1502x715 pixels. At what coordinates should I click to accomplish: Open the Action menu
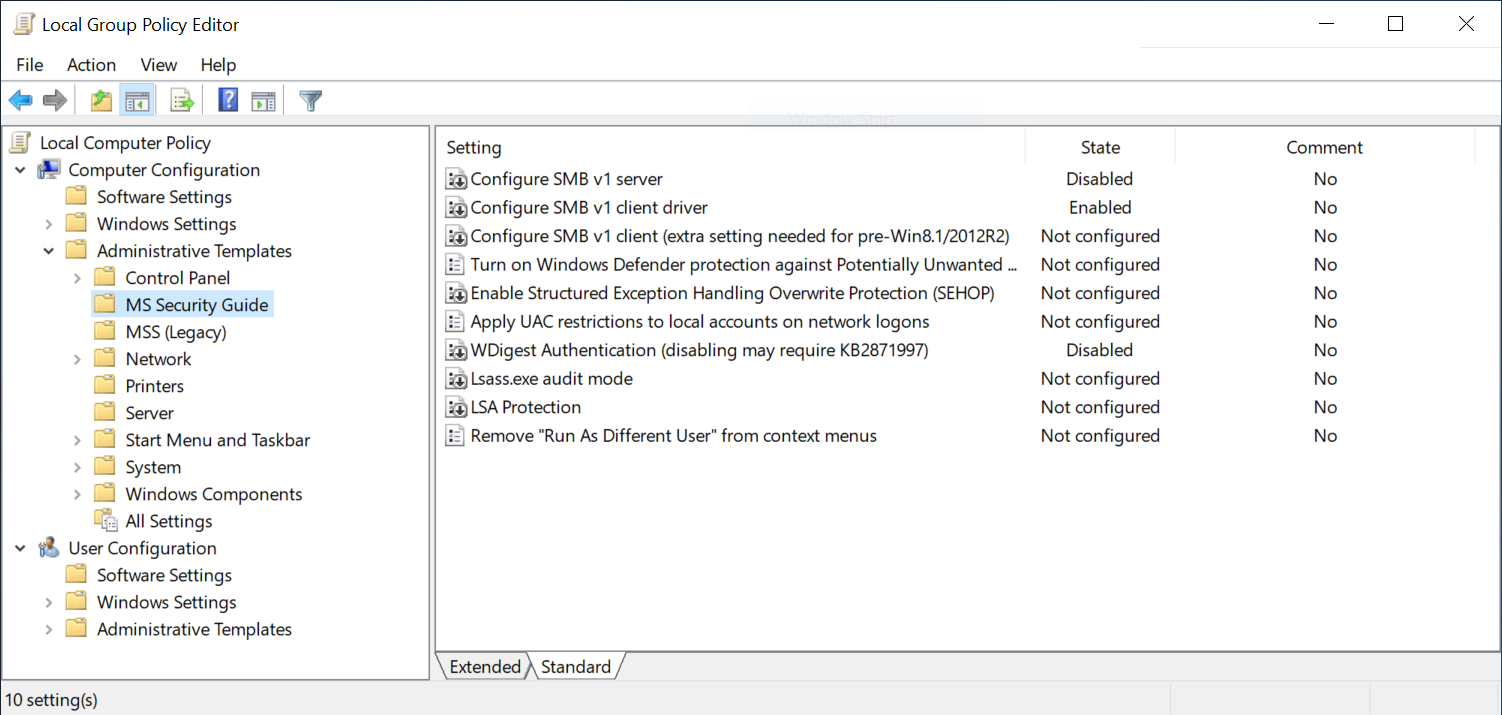pyautogui.click(x=91, y=65)
